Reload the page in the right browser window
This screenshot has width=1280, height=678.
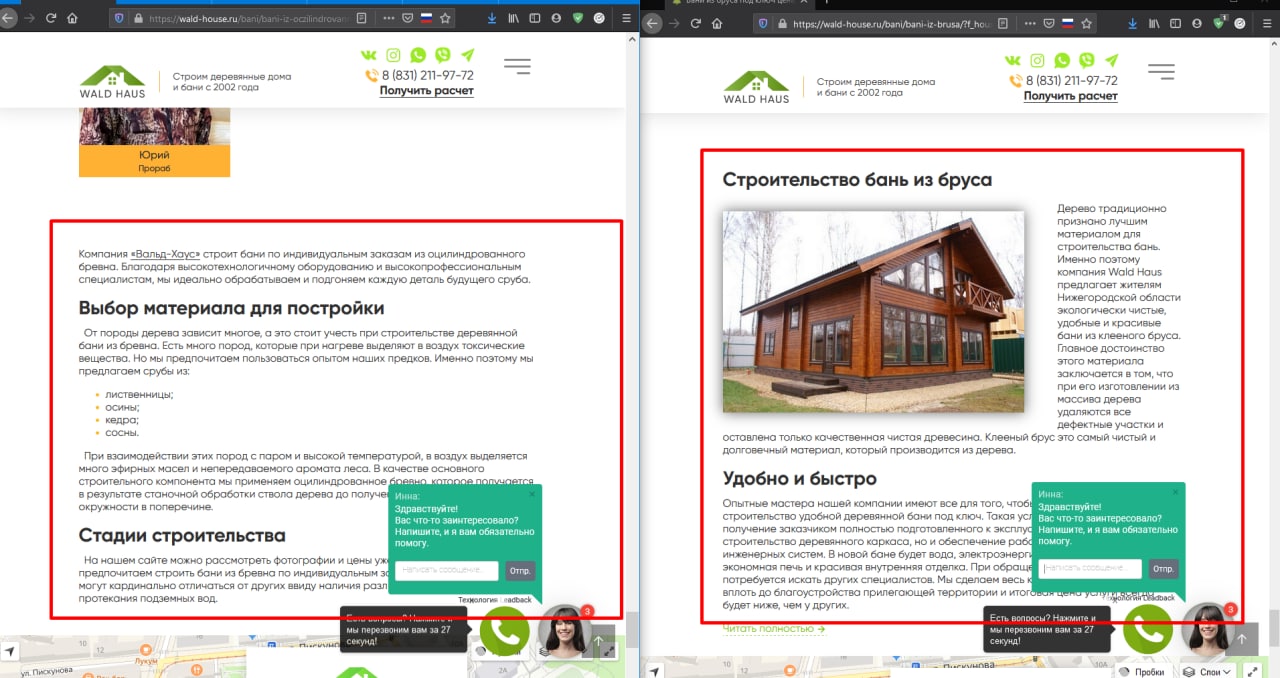(x=694, y=23)
